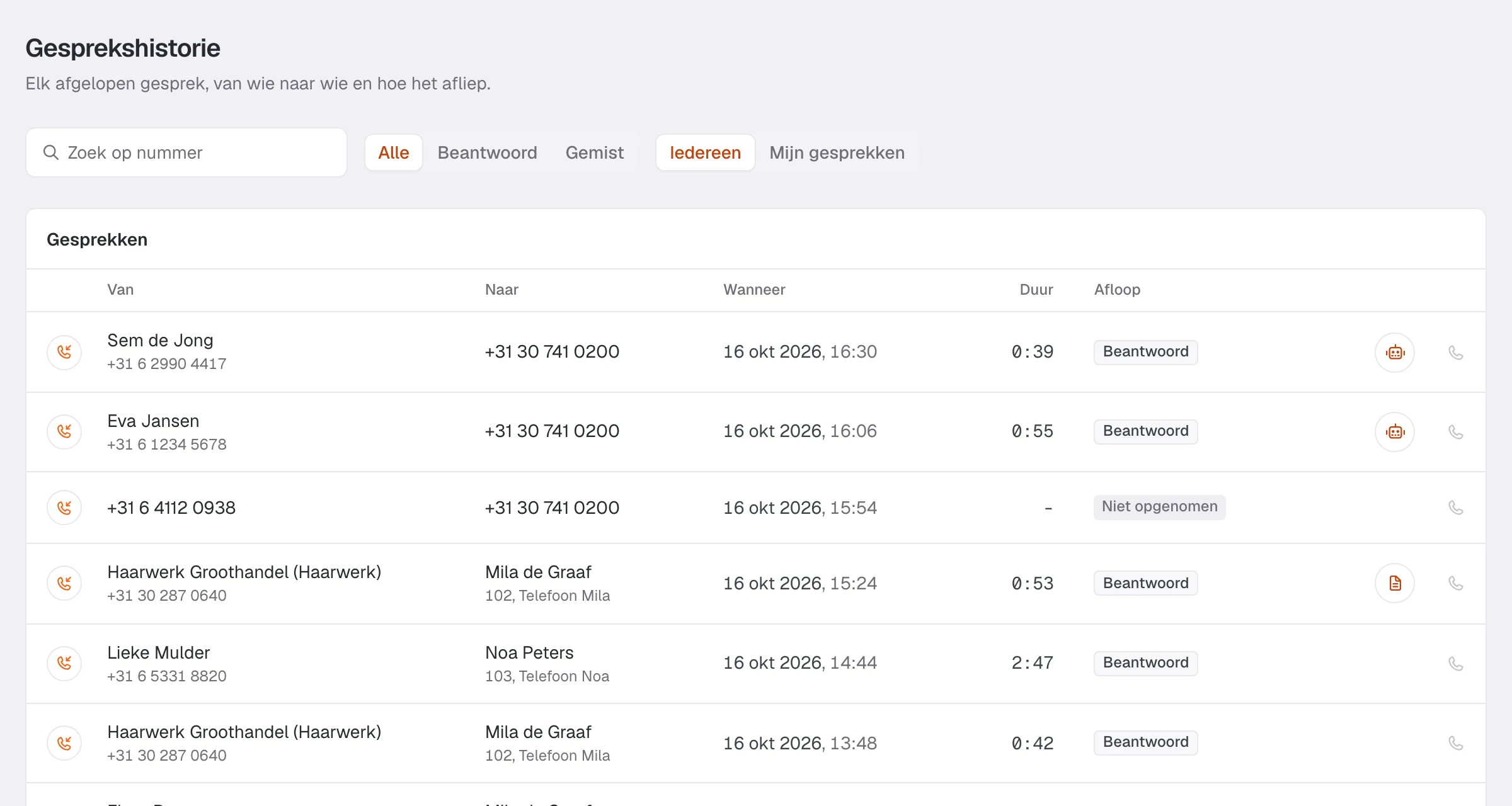
Task: Select the Alle filter tab
Action: pyautogui.click(x=394, y=152)
